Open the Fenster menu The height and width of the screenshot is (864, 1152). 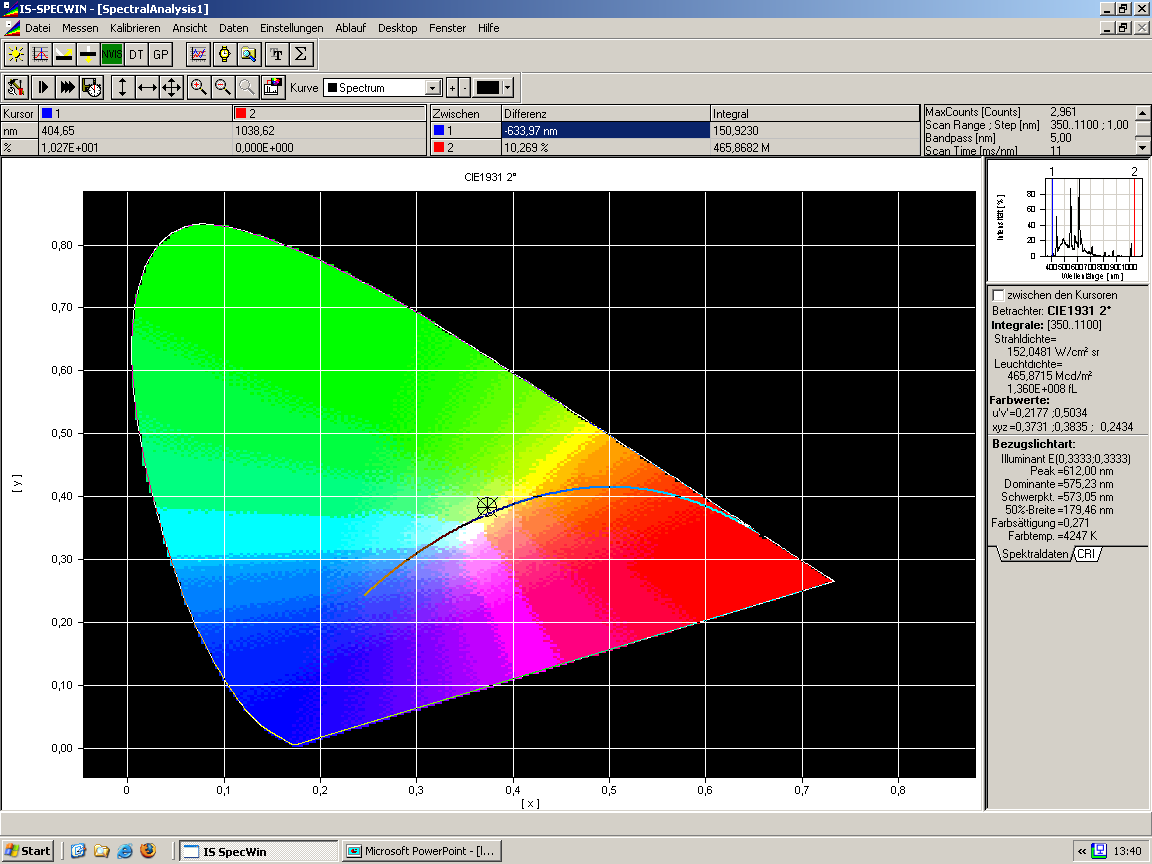(x=447, y=28)
